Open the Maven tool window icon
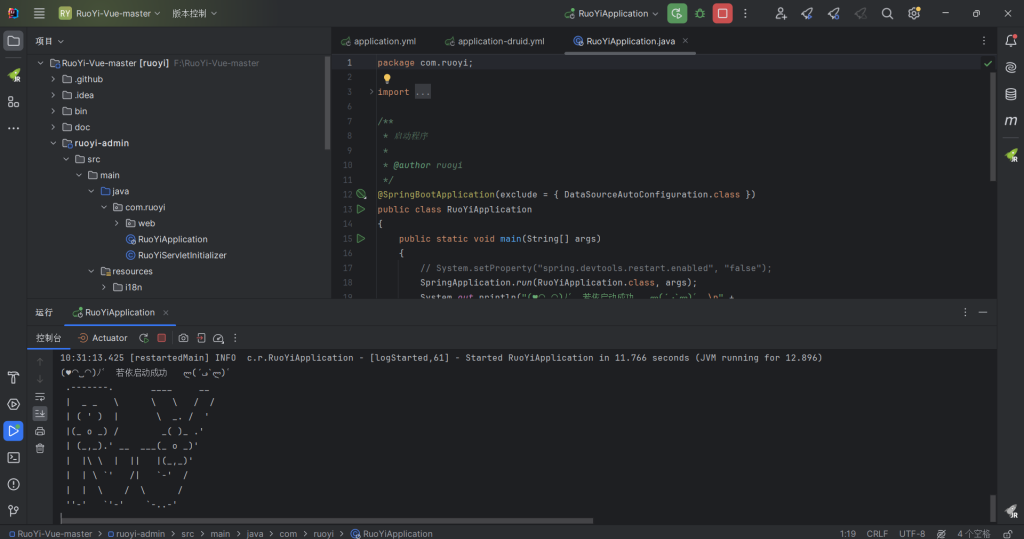The height and width of the screenshot is (539, 1024). click(1011, 120)
